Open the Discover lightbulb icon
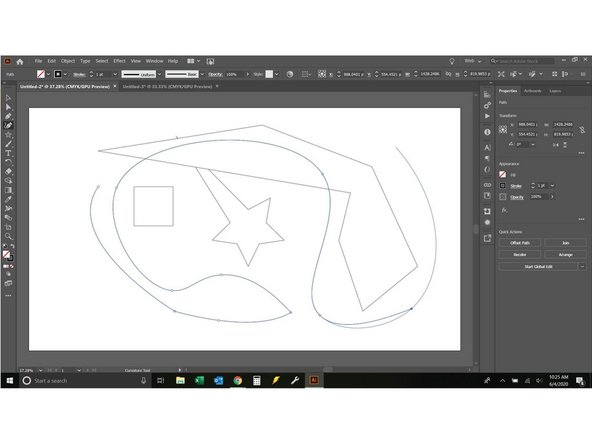This screenshot has width=592, height=444. [452, 61]
